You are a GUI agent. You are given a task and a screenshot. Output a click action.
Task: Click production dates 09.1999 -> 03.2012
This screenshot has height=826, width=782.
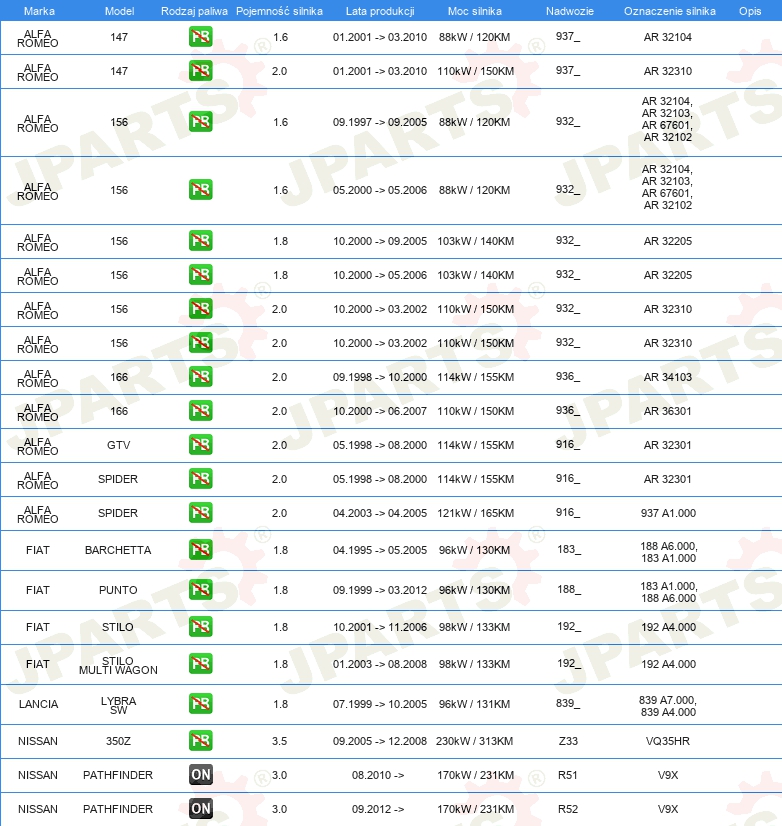[x=380, y=590]
